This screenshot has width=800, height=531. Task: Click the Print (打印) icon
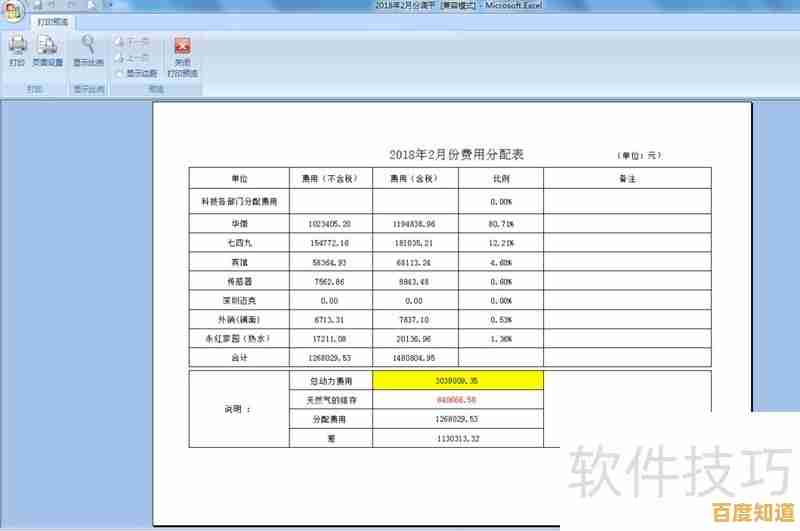click(x=17, y=50)
